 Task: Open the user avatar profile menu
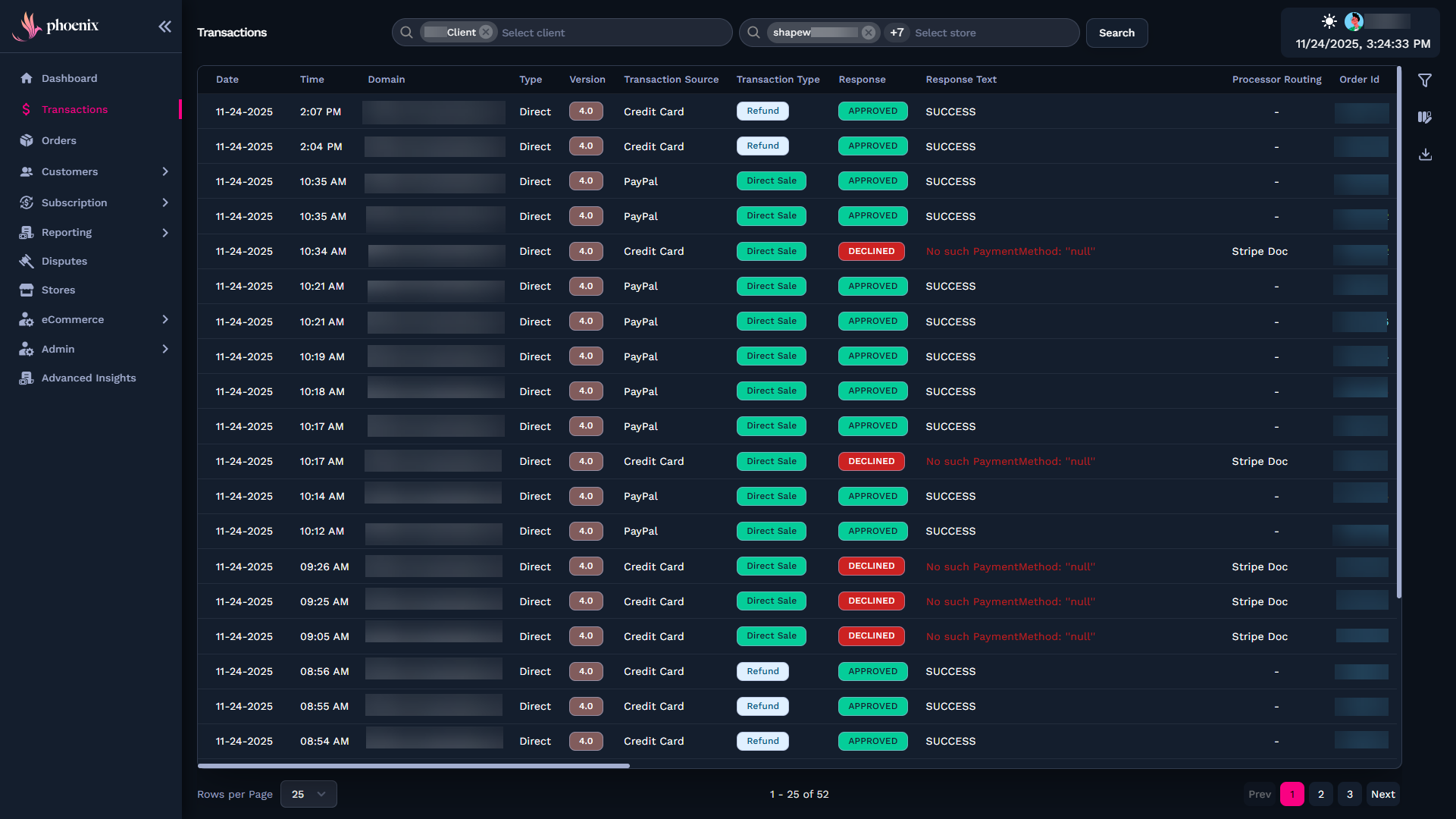click(x=1354, y=21)
